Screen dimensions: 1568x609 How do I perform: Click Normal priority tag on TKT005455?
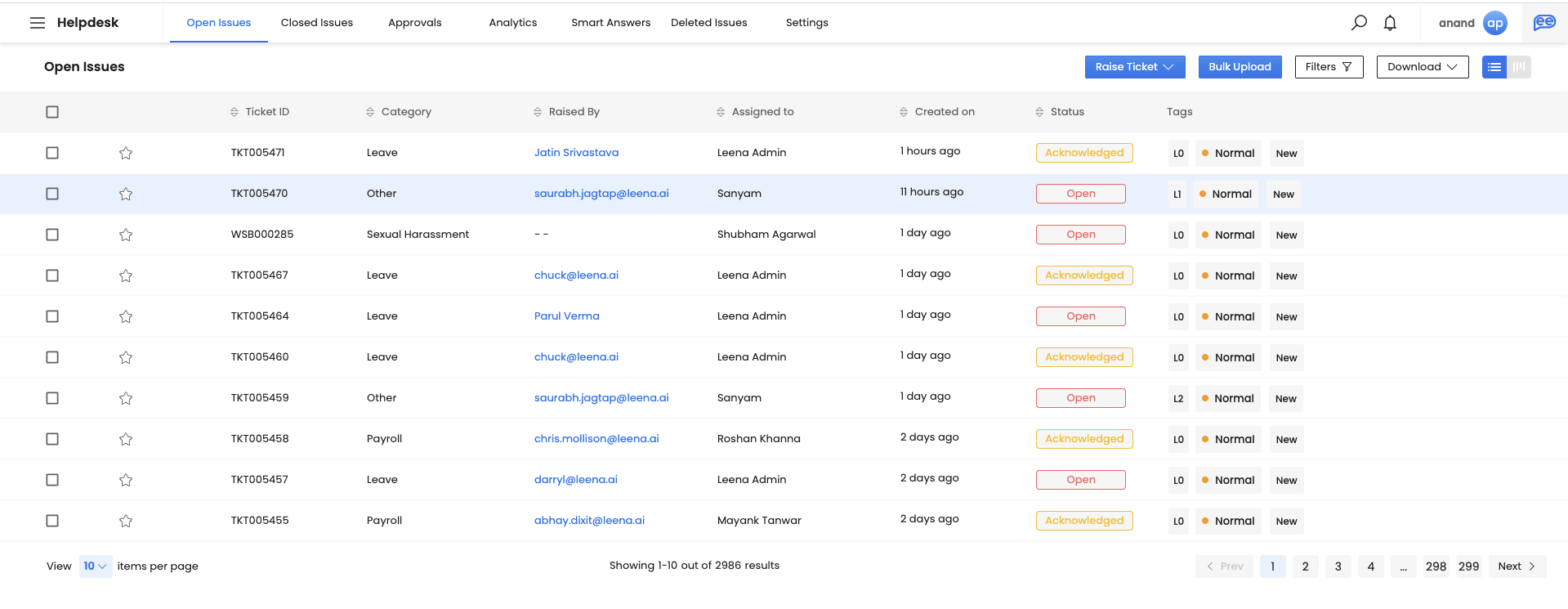(1228, 522)
